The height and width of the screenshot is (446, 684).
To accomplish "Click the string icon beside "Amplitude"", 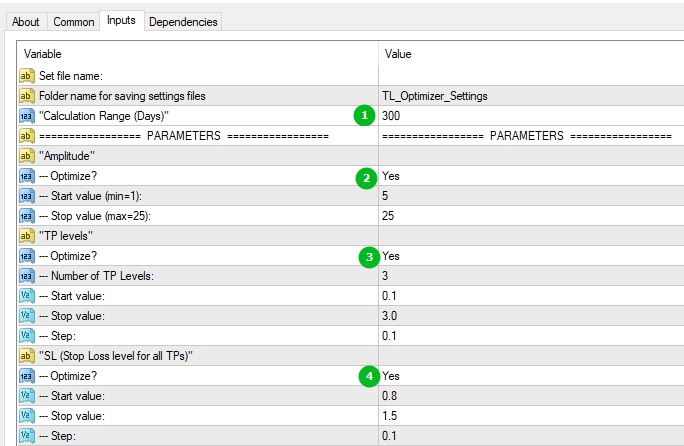I will point(27,156).
